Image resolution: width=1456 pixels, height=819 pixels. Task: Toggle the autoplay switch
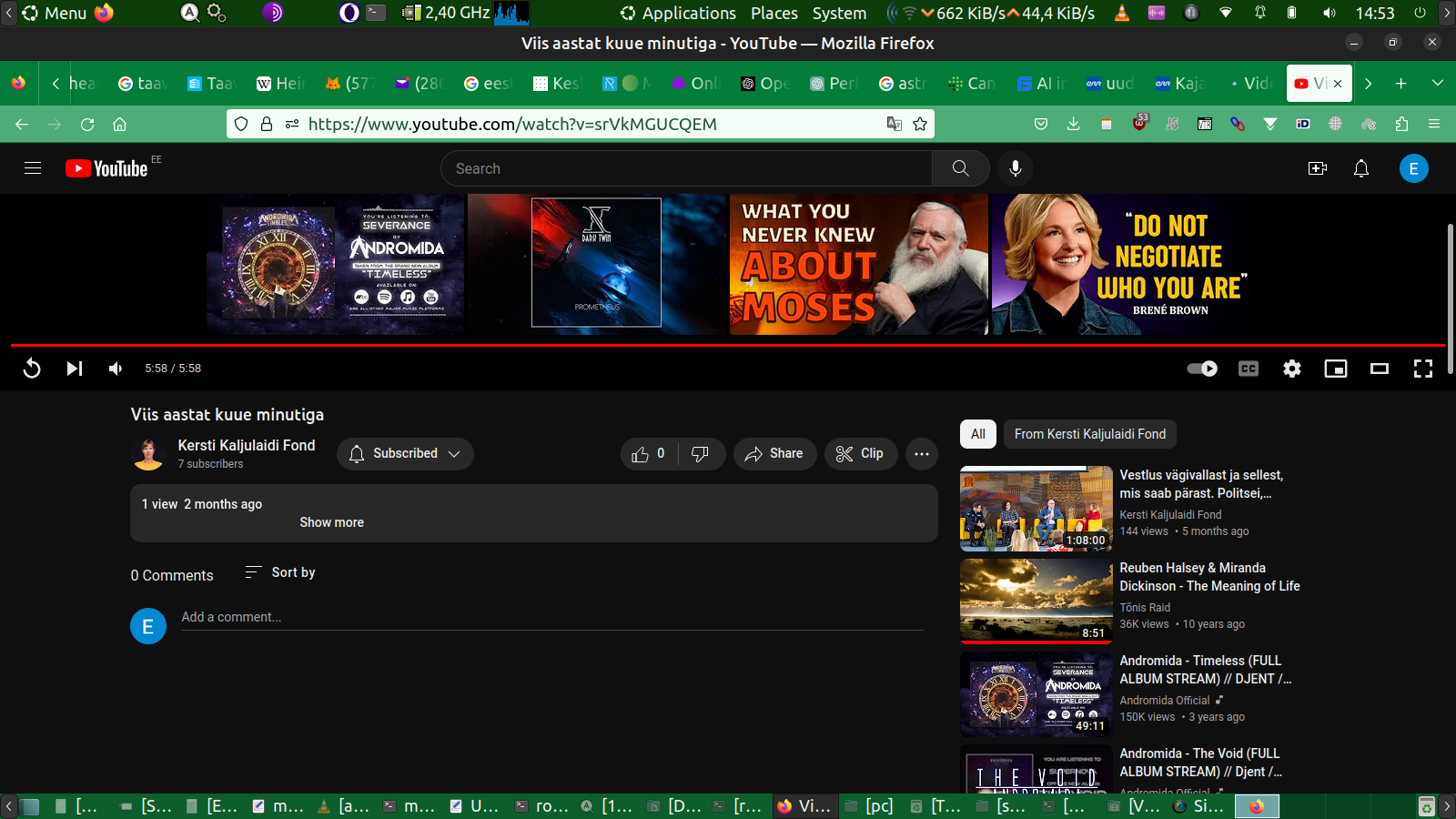1202,369
